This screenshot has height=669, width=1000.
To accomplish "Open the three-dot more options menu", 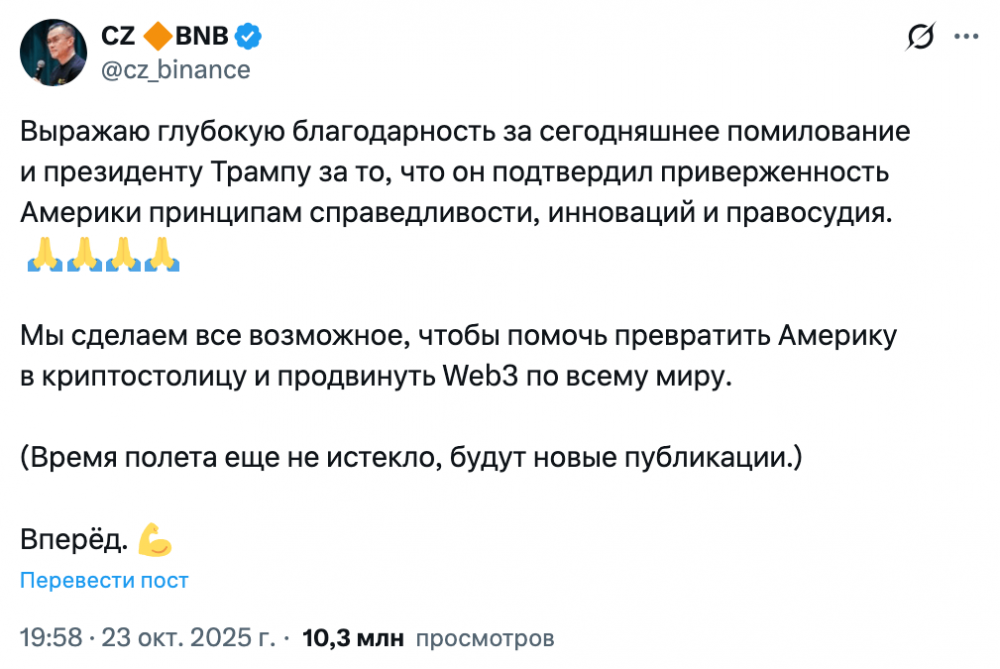I will tap(965, 37).
